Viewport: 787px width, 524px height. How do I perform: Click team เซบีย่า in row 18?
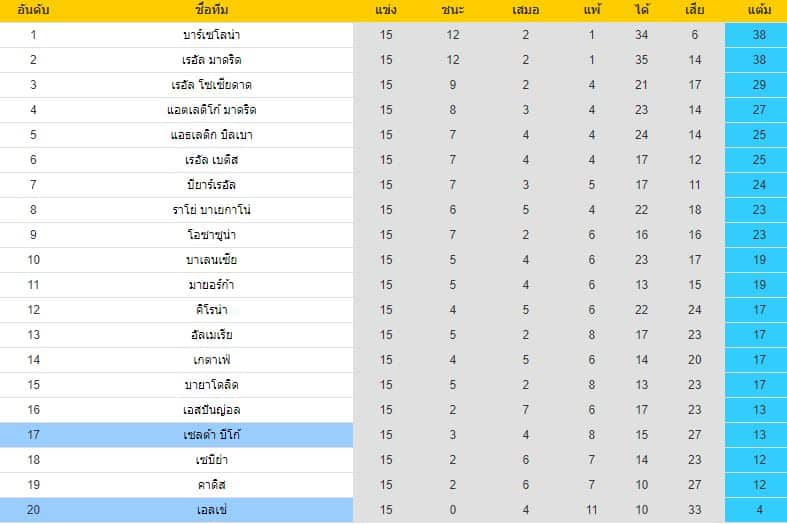coord(212,460)
